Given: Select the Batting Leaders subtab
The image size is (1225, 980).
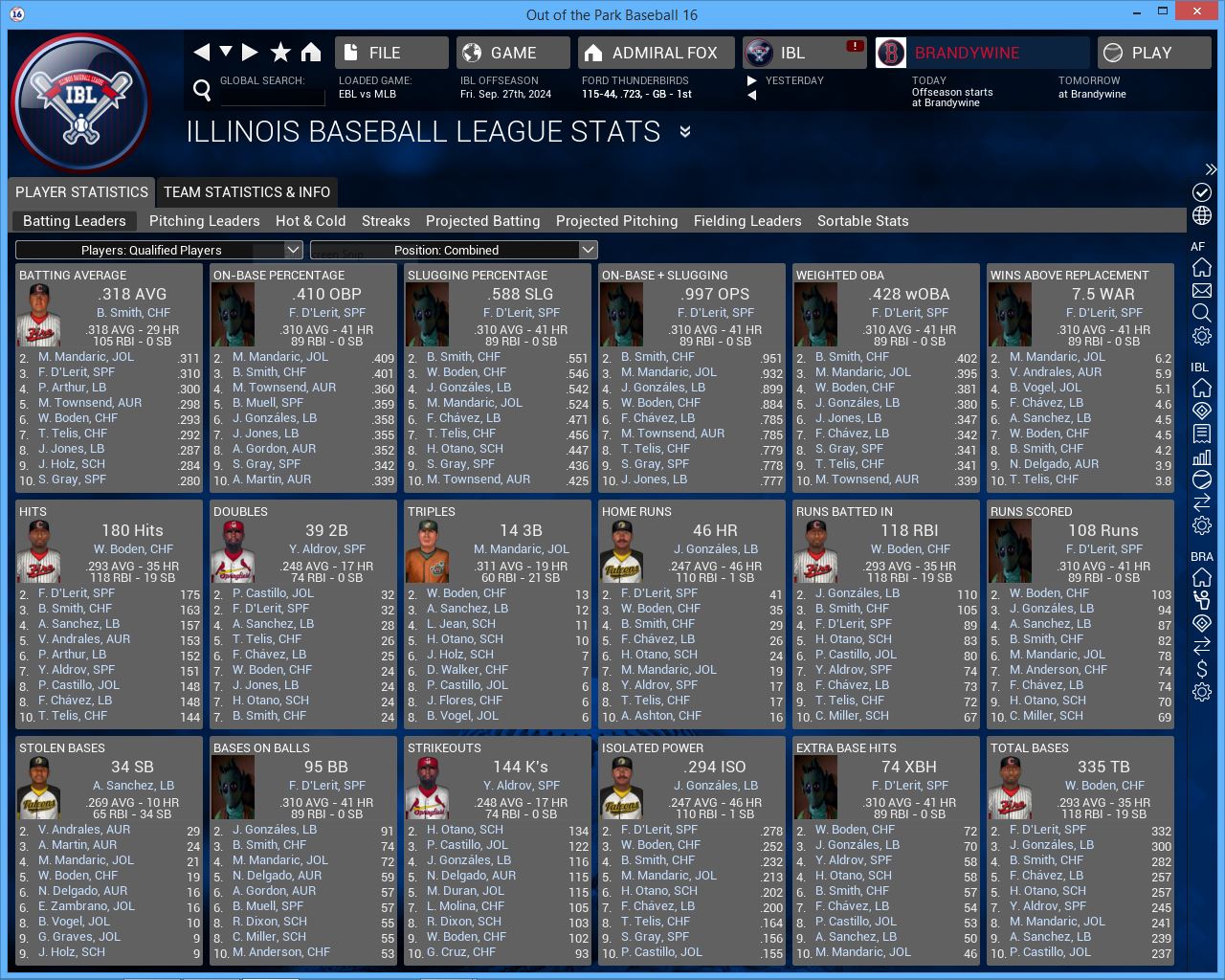Looking at the screenshot, I should coord(75,221).
